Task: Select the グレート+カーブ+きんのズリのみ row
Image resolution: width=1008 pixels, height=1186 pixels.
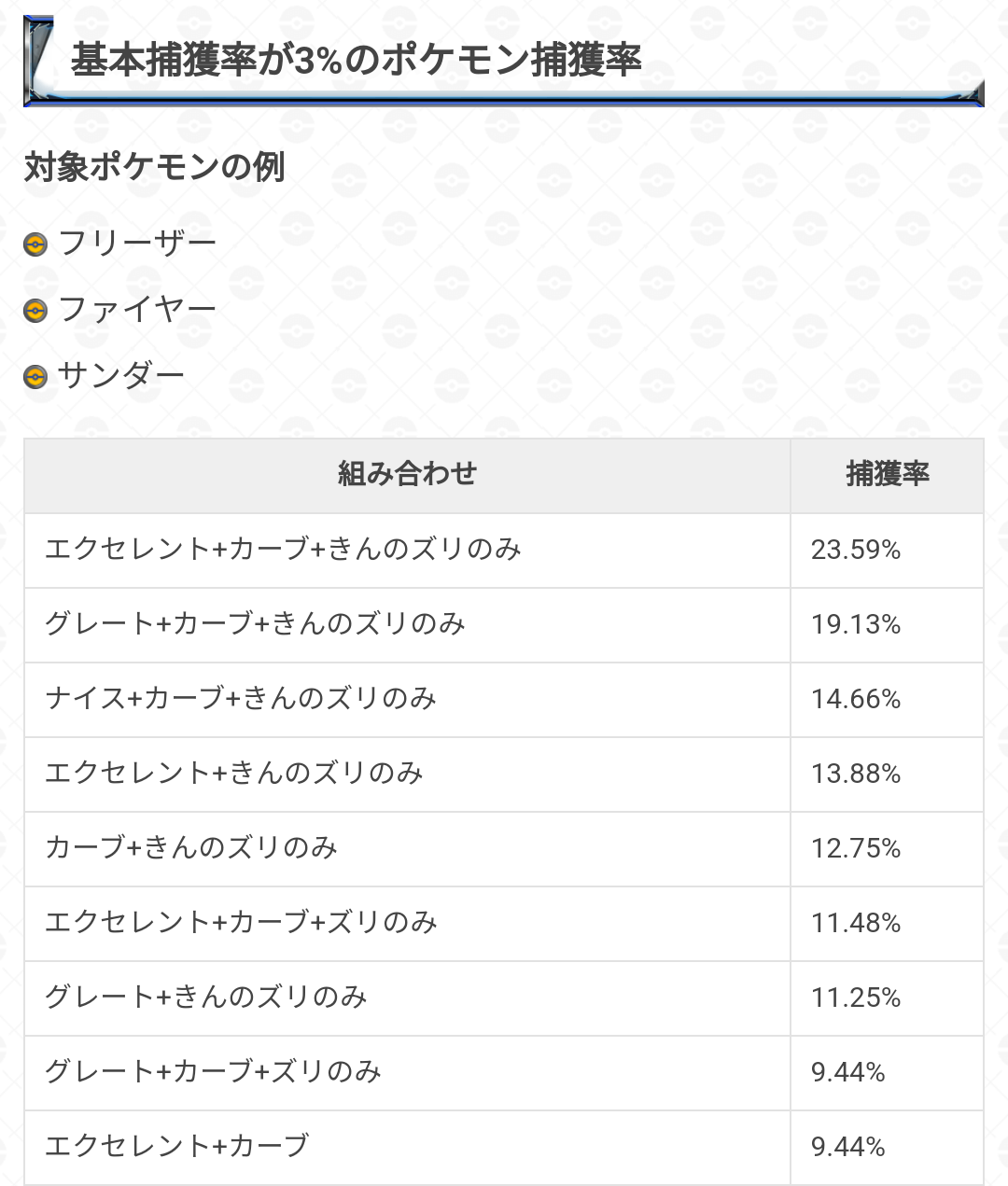Action: tap(255, 623)
